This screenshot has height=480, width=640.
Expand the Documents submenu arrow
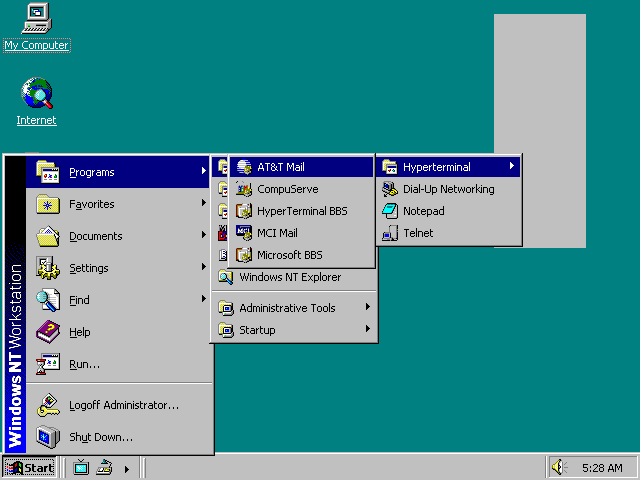204,235
